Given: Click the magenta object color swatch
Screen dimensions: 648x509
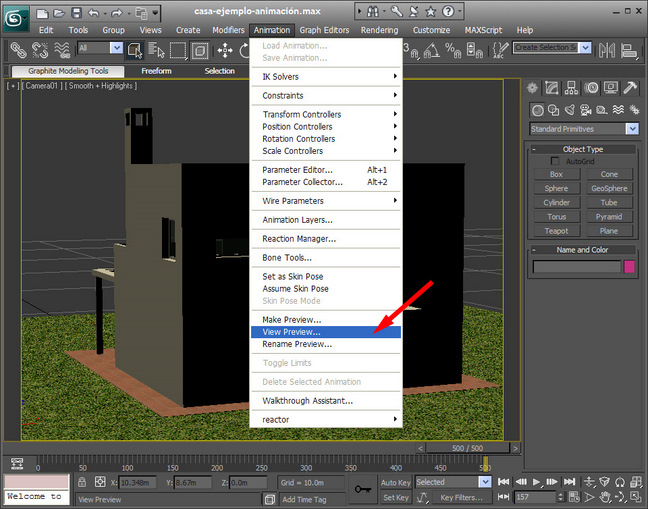Looking at the screenshot, I should (x=630, y=267).
